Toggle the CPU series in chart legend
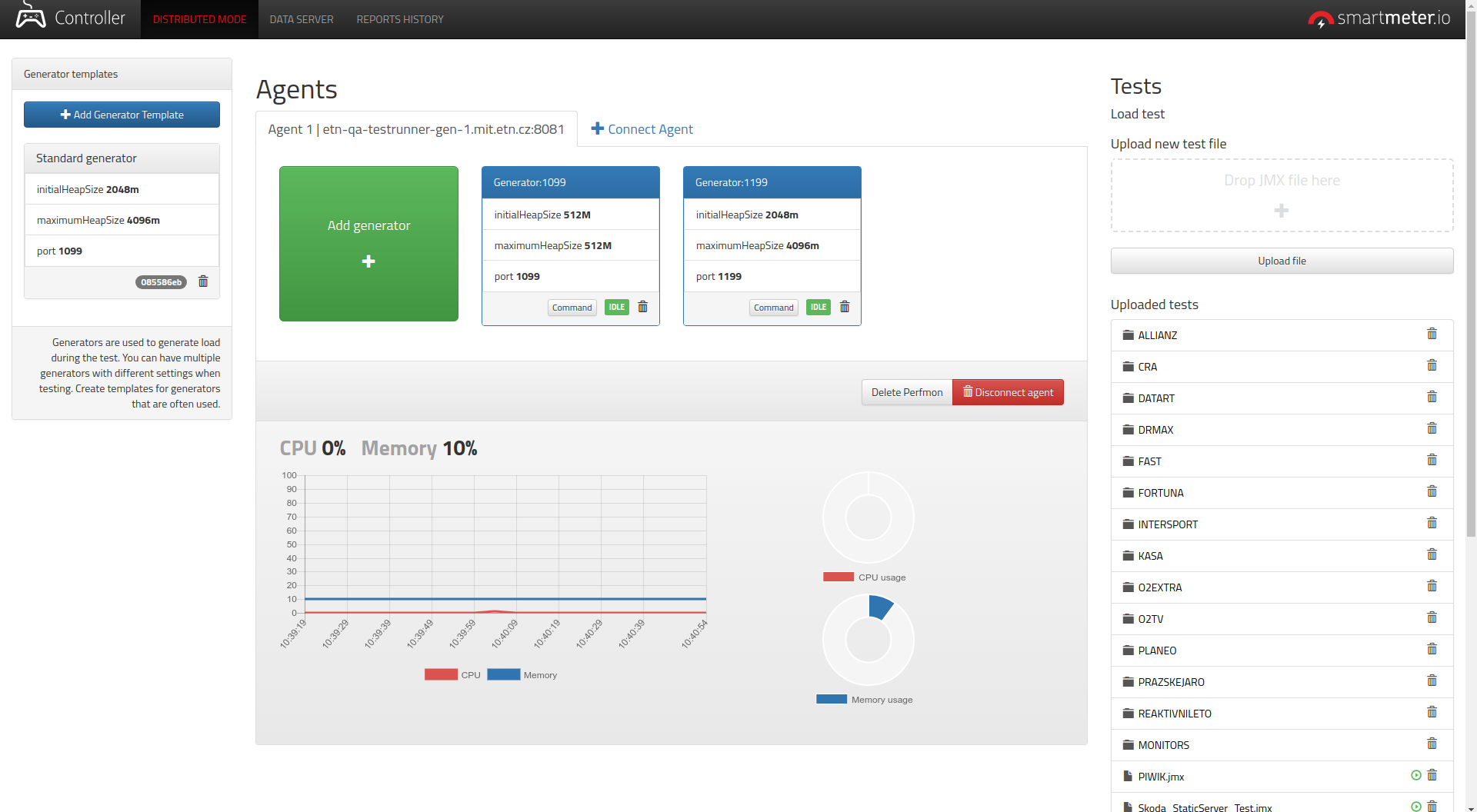This screenshot has height=812, width=1477. pos(452,674)
